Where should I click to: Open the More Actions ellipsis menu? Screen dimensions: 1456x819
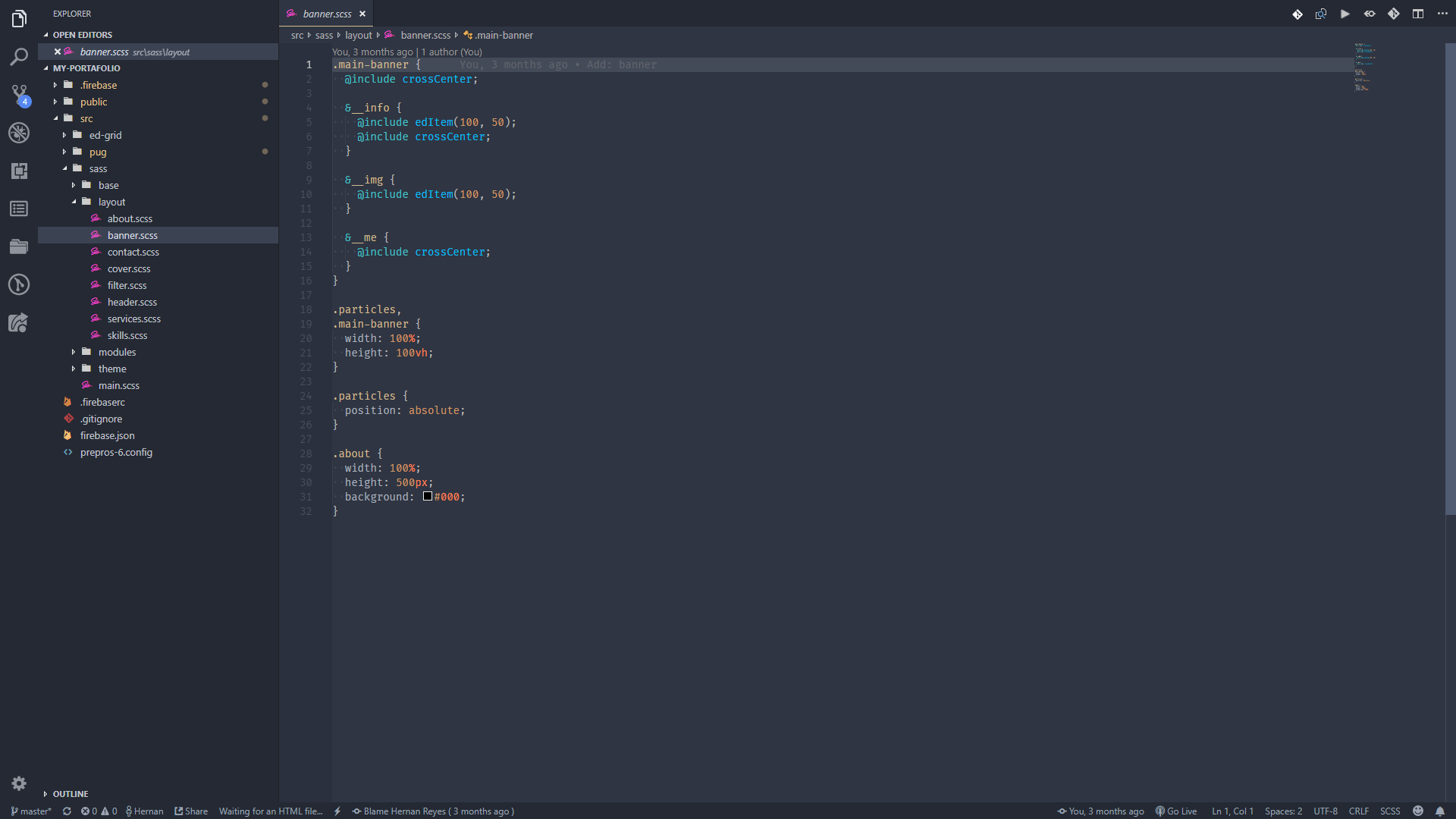1442,14
